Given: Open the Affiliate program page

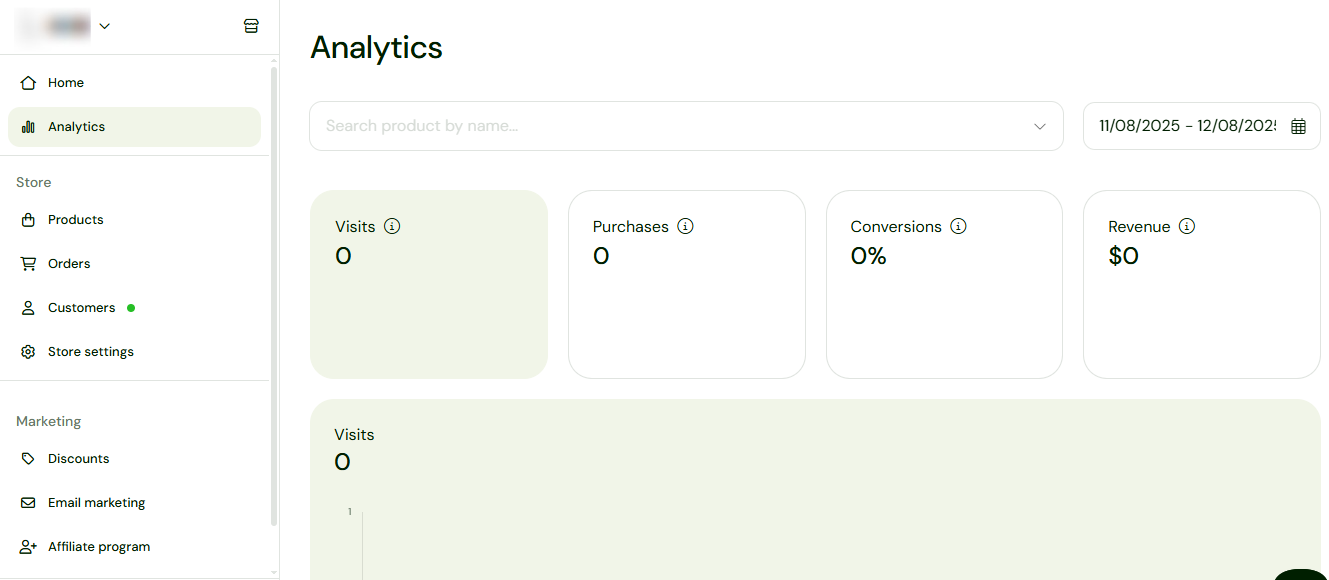Looking at the screenshot, I should pyautogui.click(x=99, y=546).
